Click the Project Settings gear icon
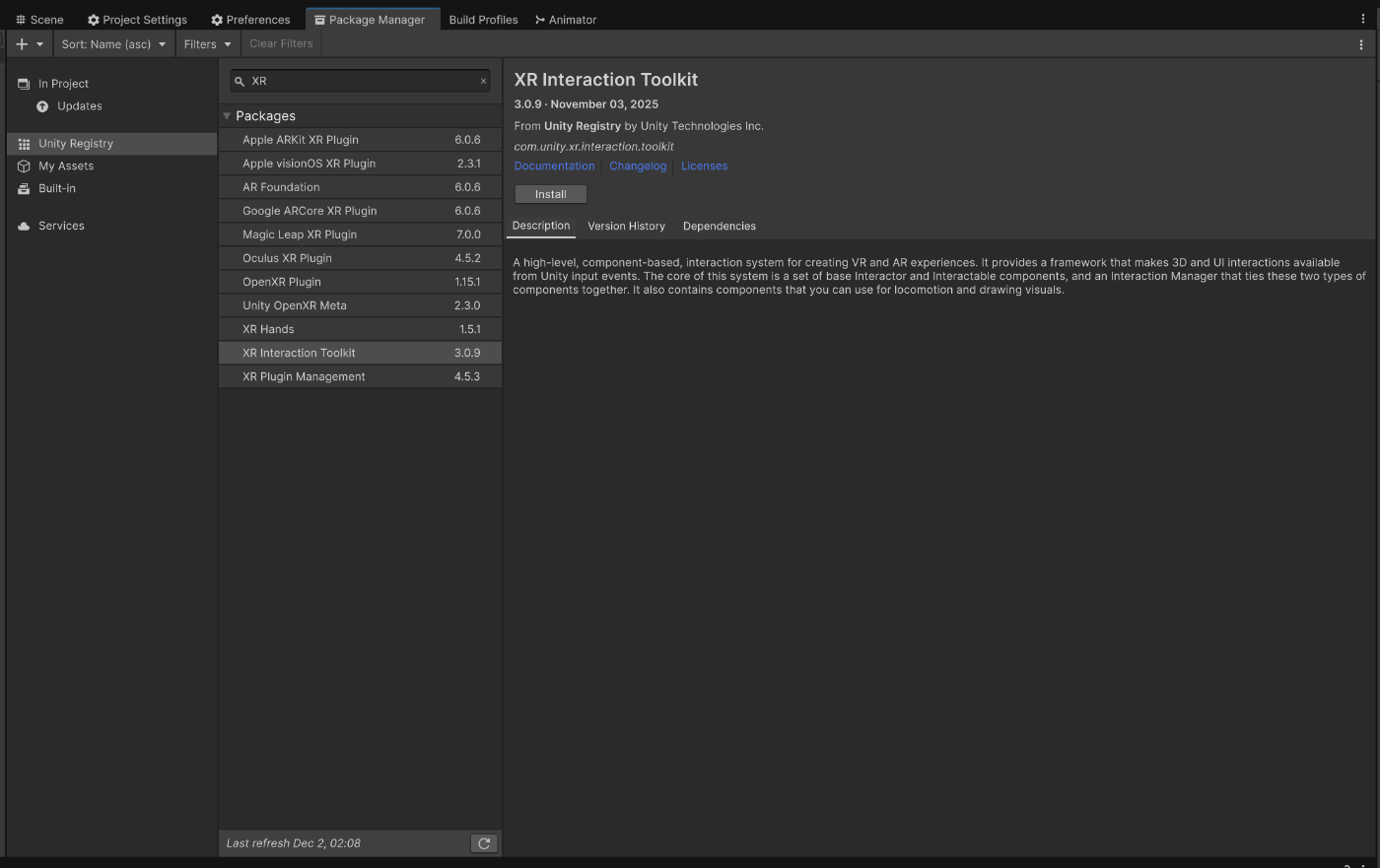This screenshot has width=1380, height=868. click(x=94, y=20)
